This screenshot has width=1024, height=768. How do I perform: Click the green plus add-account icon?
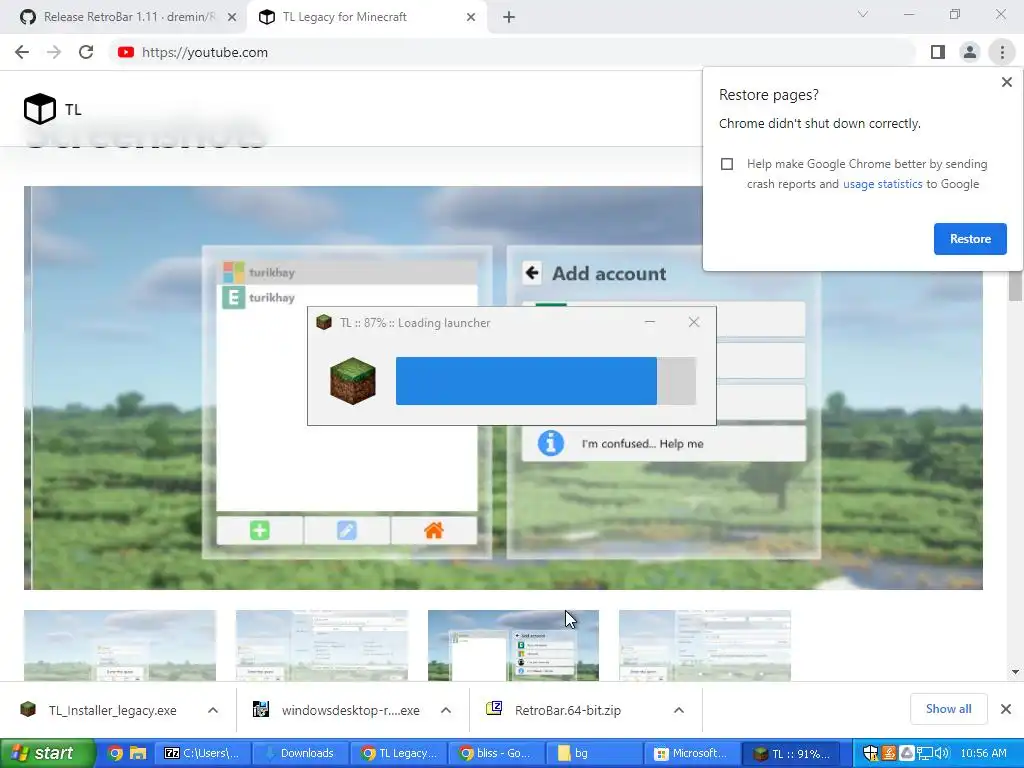tap(259, 530)
